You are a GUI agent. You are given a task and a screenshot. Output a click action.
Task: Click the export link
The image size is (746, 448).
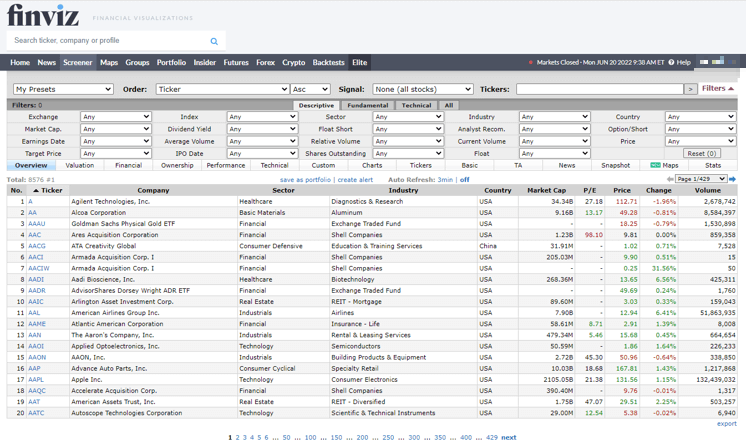pyautogui.click(x=726, y=424)
